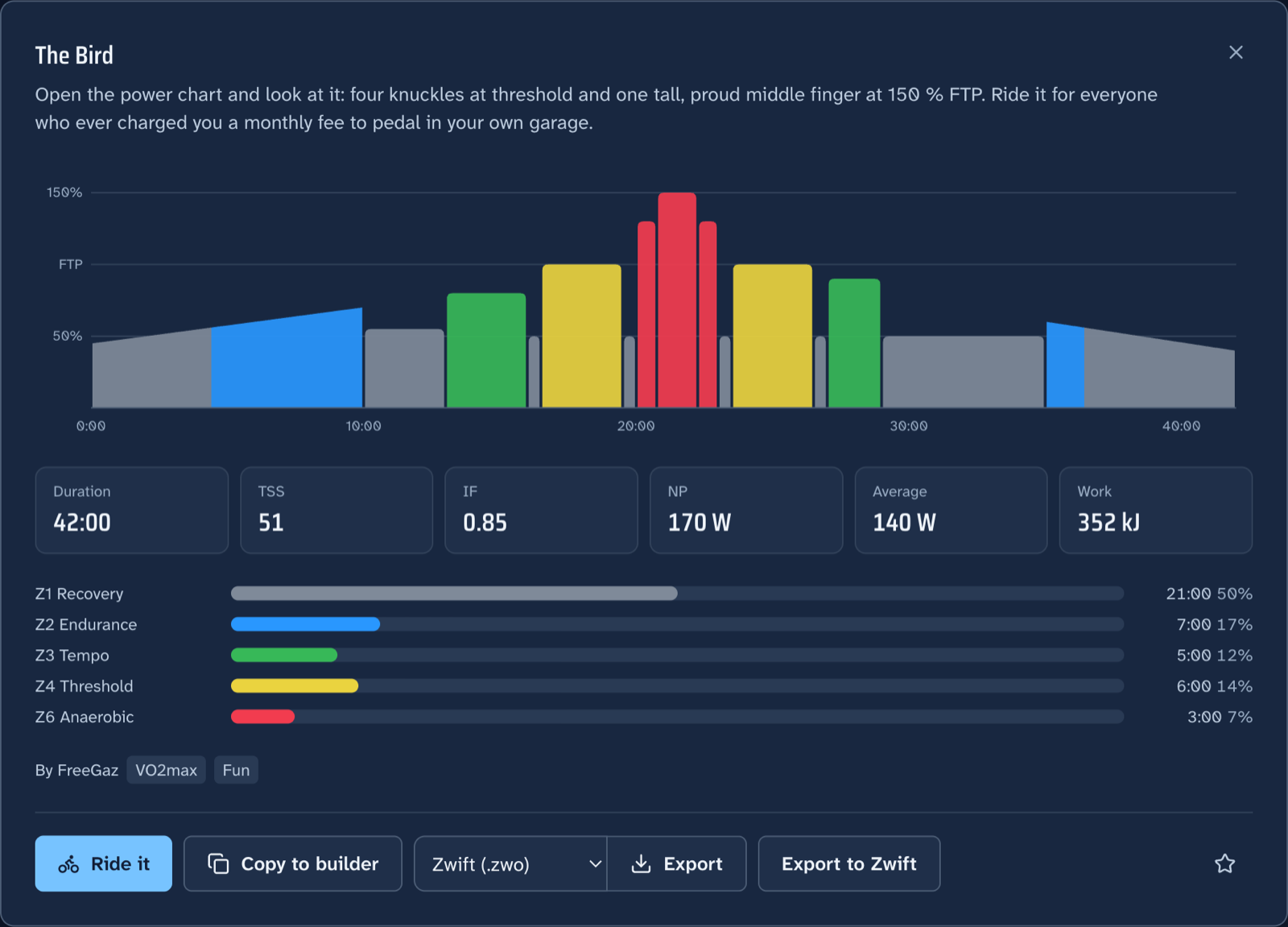Open the Zwift (.zwo) format dropdown
1288x927 pixels.
(510, 863)
